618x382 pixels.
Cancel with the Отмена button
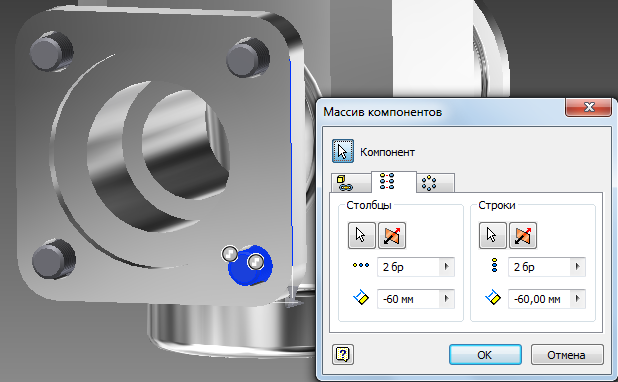coord(567,354)
